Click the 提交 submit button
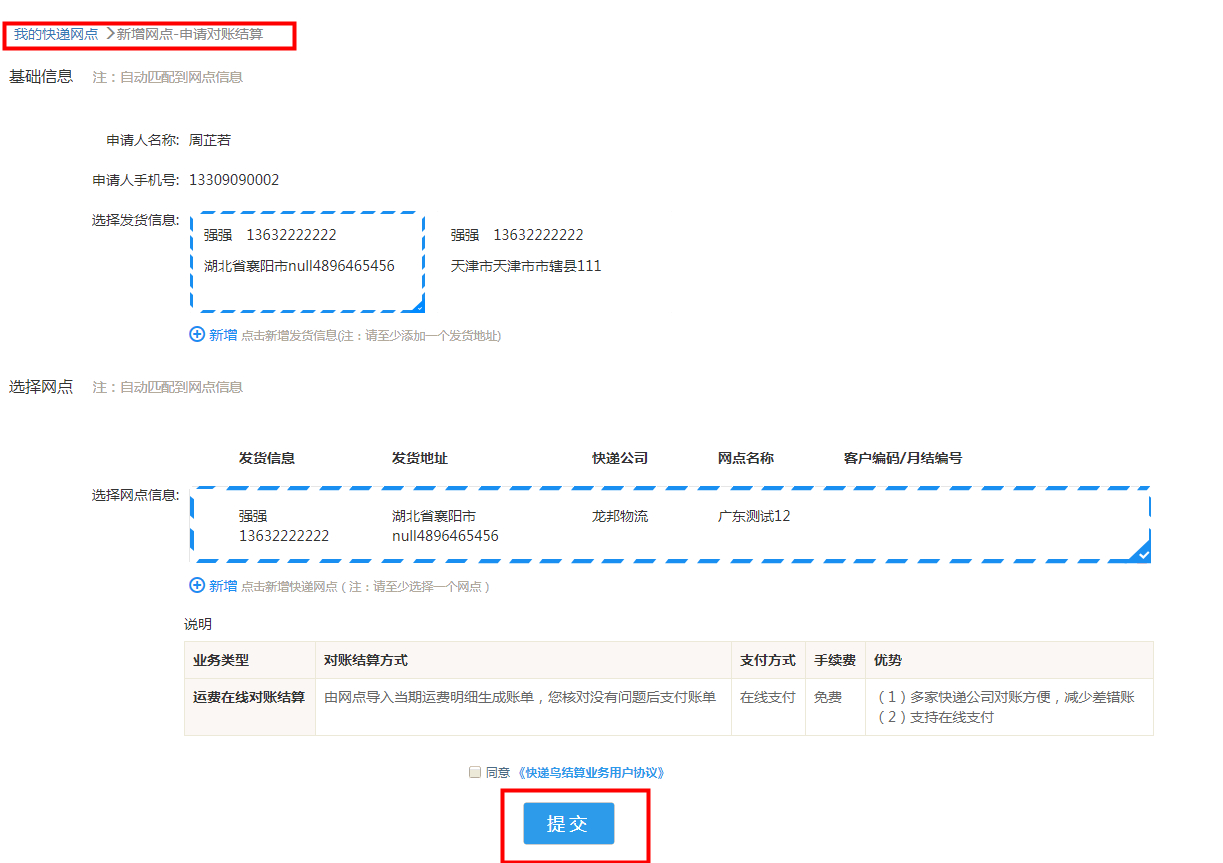This screenshot has height=863, width=1223. coord(568,823)
